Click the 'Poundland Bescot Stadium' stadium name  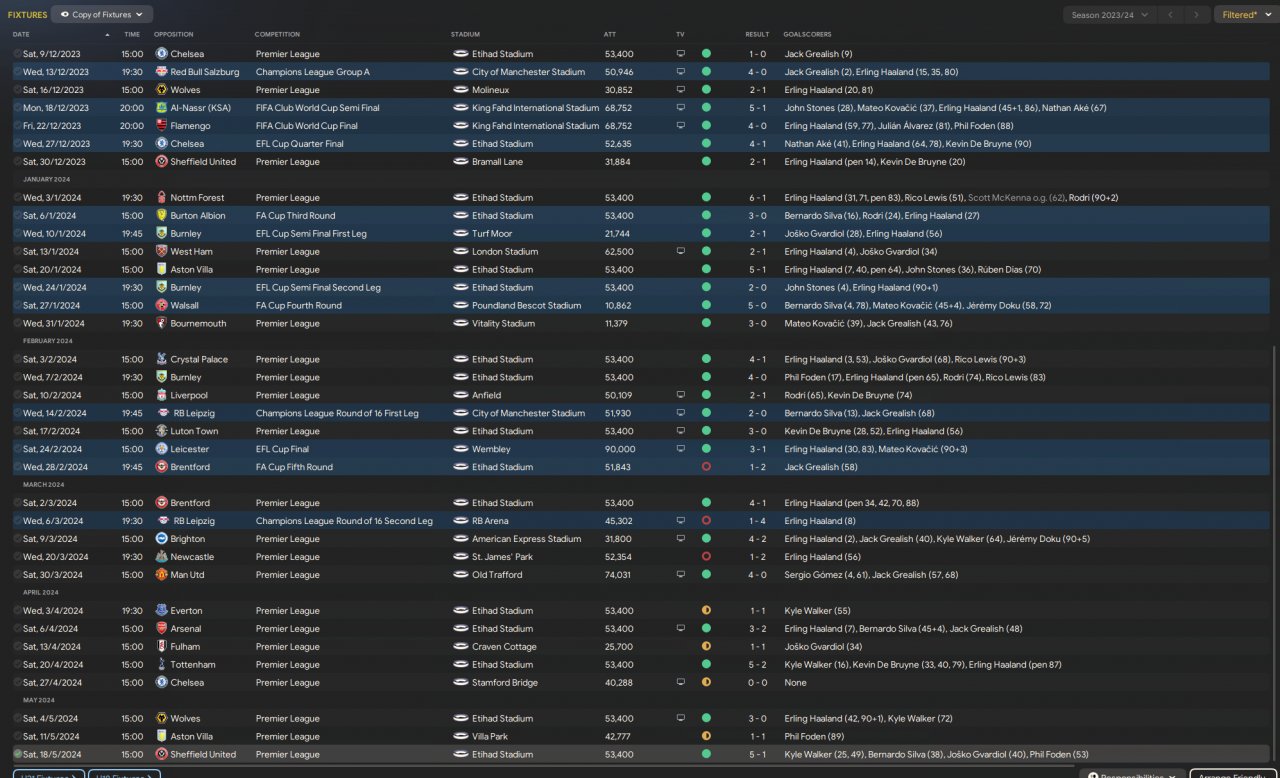pyautogui.click(x=526, y=306)
